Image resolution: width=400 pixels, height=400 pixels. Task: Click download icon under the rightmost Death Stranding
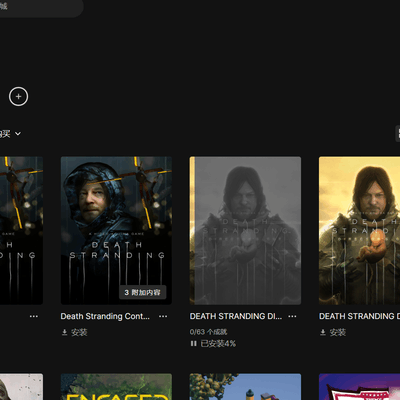(323, 332)
